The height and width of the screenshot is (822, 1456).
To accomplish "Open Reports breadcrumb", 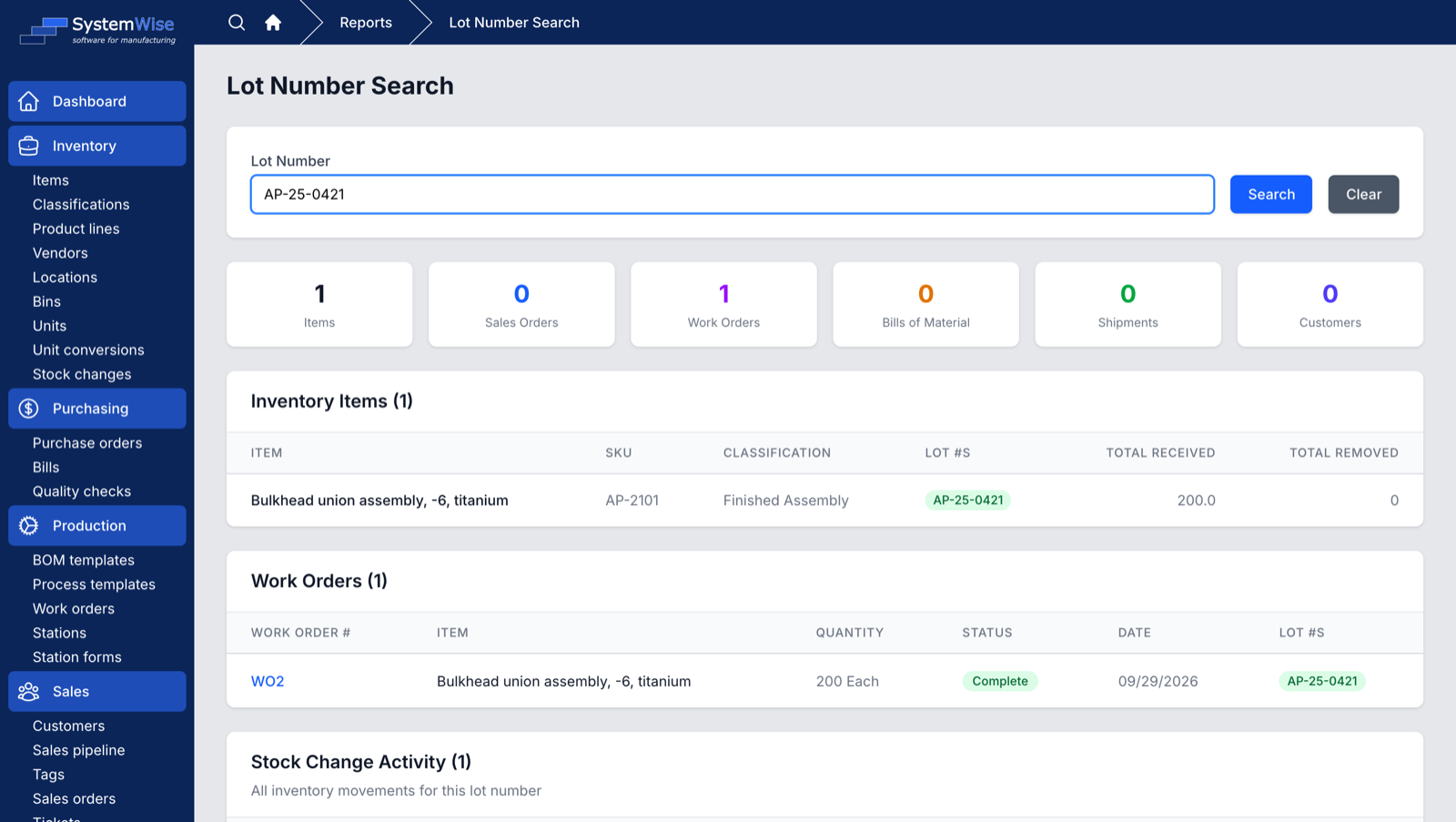I will tap(366, 23).
